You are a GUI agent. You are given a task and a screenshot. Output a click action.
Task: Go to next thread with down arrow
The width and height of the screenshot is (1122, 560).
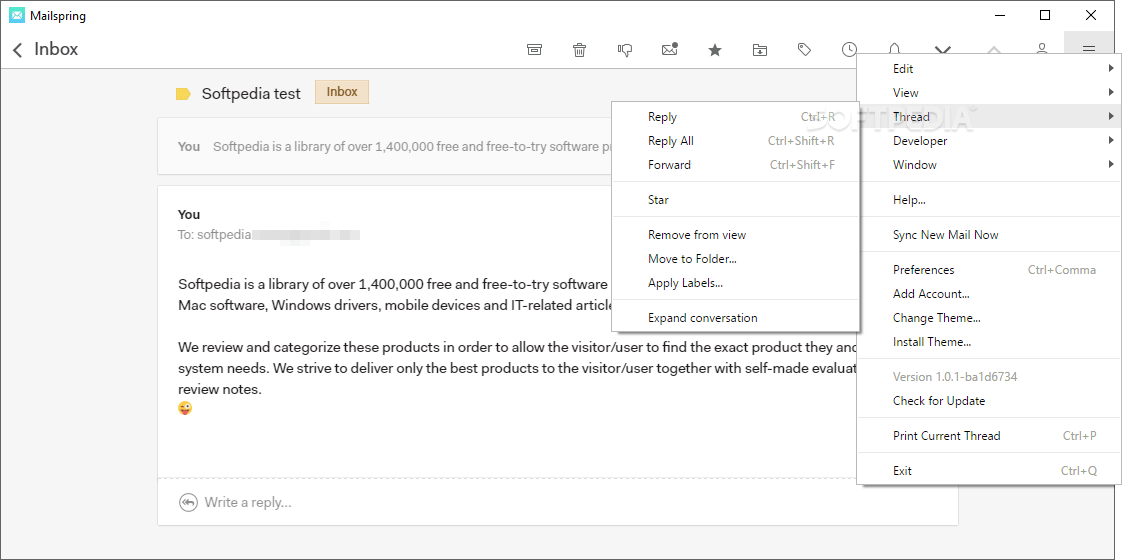coord(944,49)
